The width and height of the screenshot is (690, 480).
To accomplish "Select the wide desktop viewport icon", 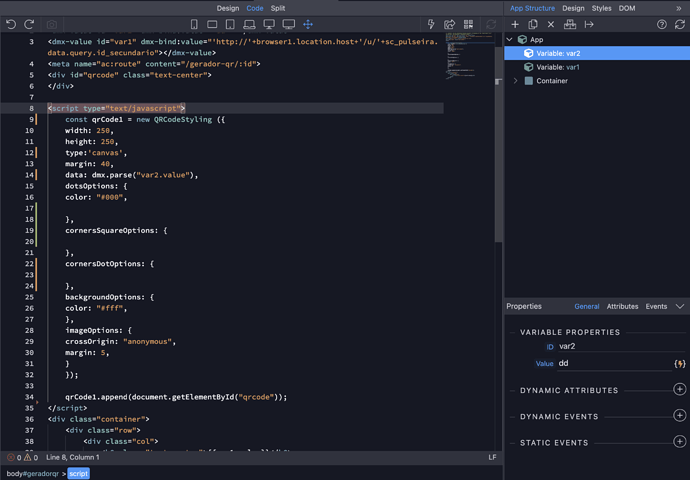I will pos(289,24).
